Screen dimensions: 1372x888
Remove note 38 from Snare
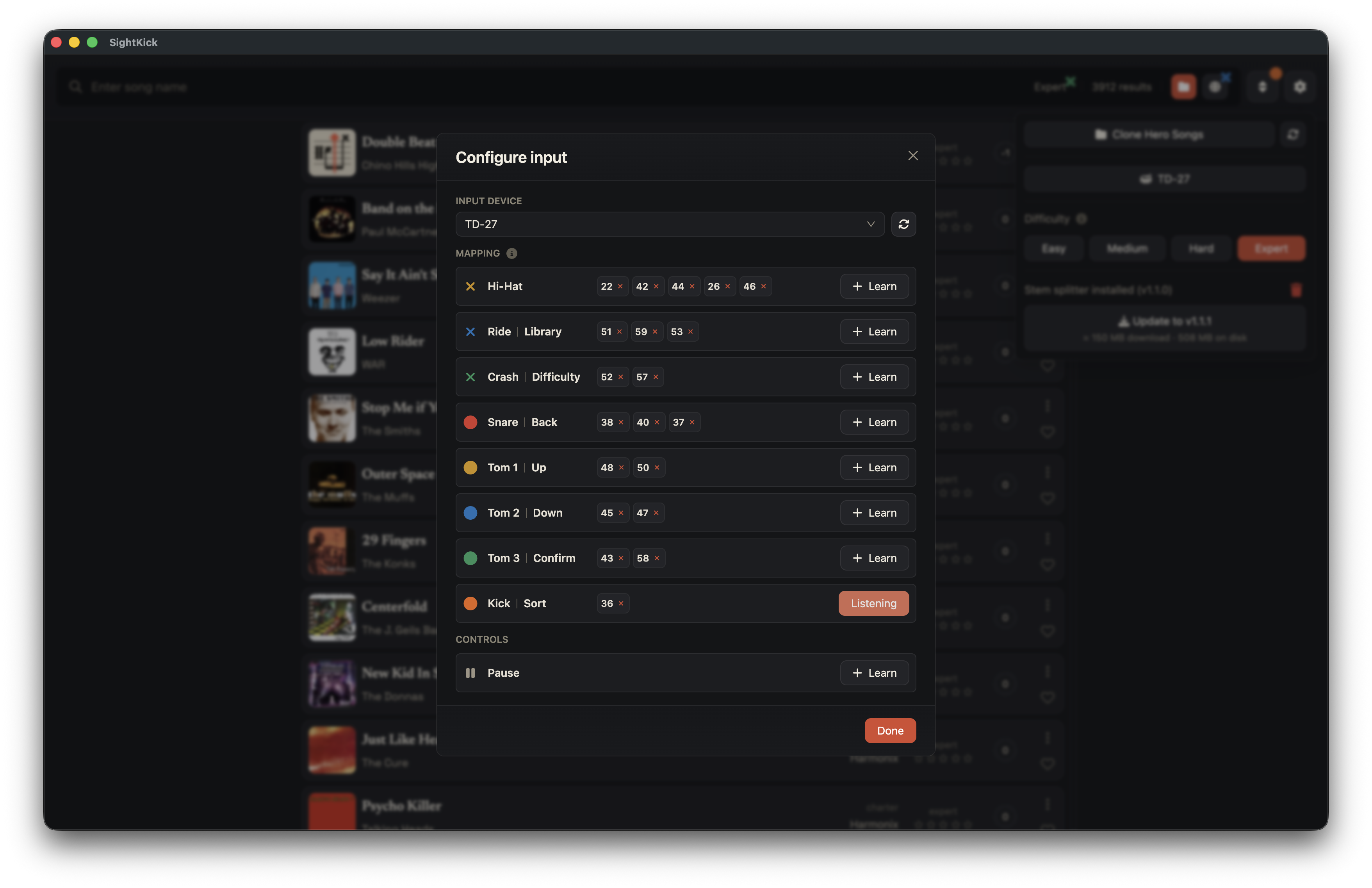click(621, 422)
